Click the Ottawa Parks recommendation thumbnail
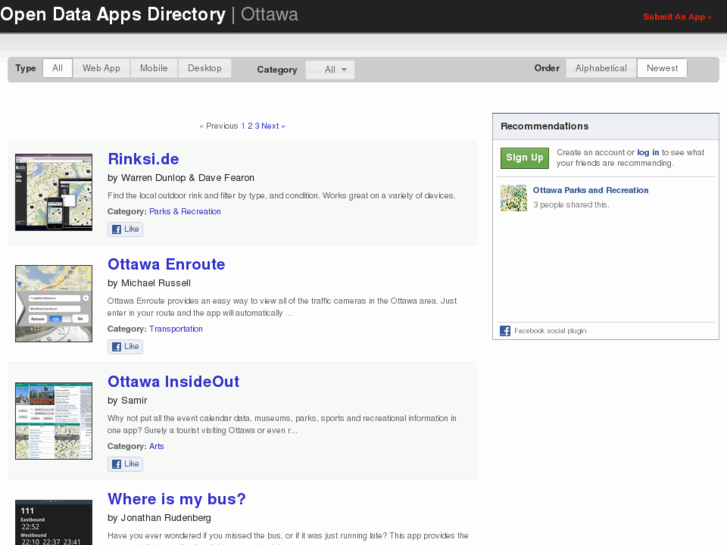The width and height of the screenshot is (727, 545). (514, 198)
